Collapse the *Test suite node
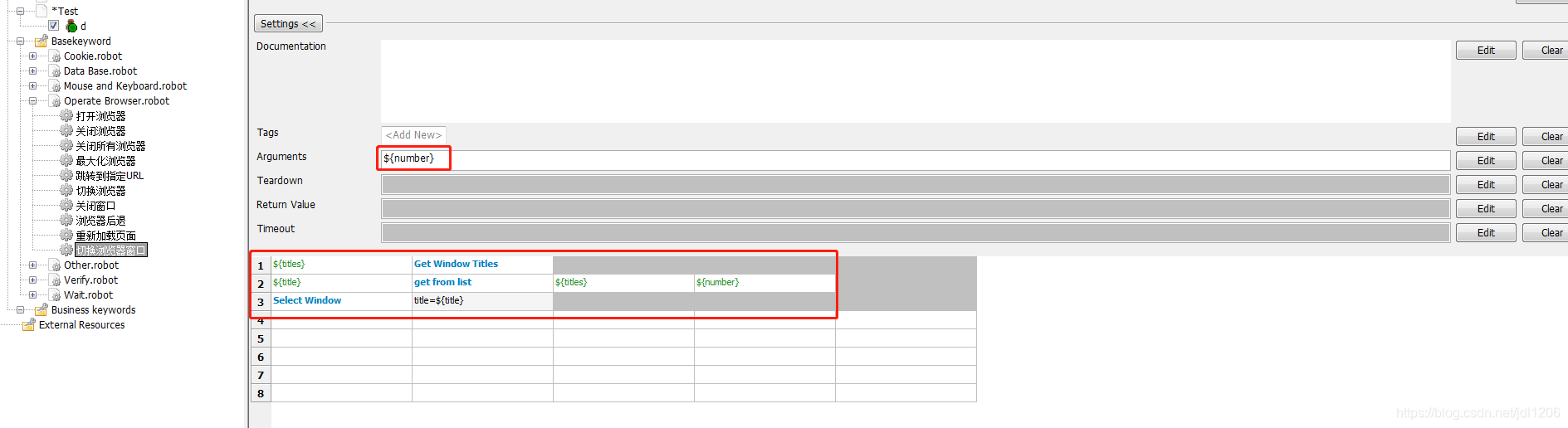The height and width of the screenshot is (428, 1568). [x=20, y=11]
